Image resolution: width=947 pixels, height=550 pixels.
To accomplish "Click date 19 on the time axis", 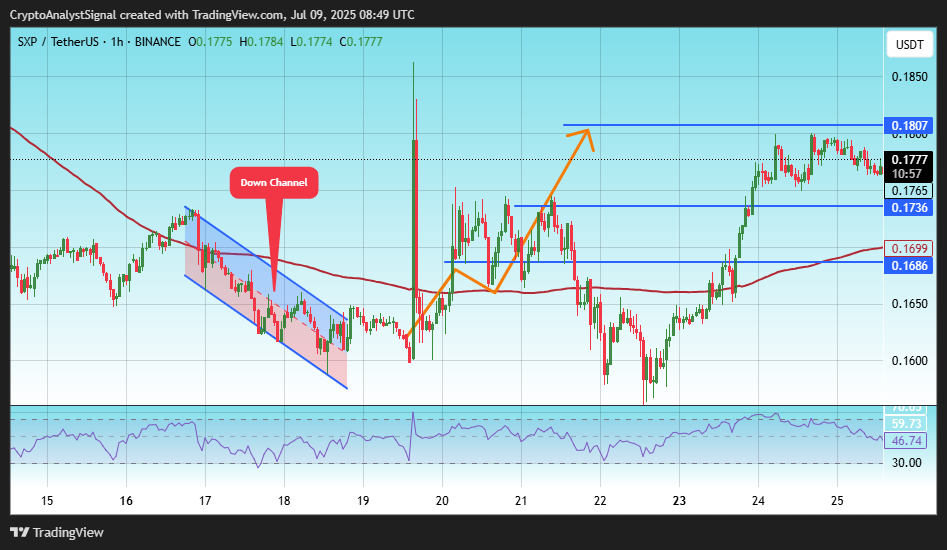I will tap(363, 500).
